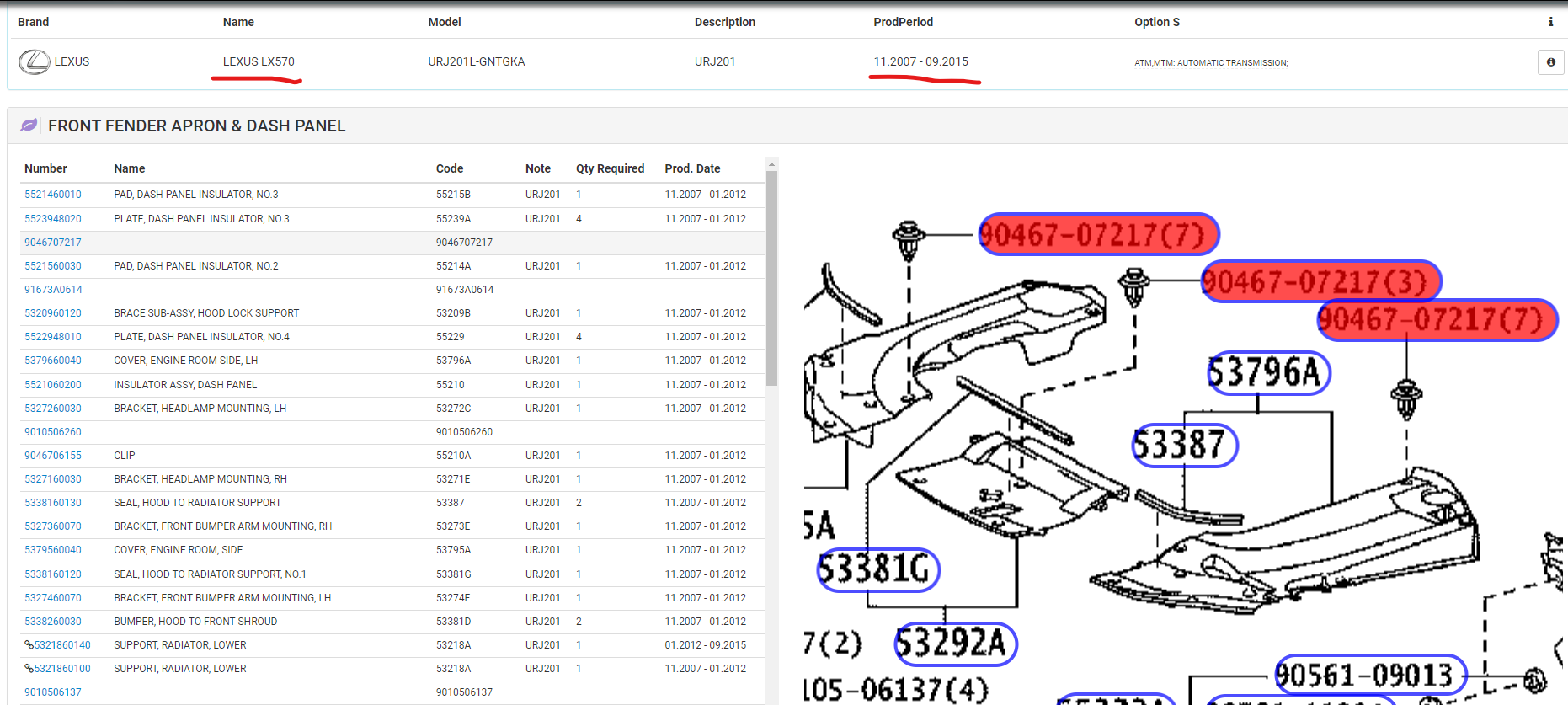
Task: Open part number 9010506260 link
Action: (53, 432)
